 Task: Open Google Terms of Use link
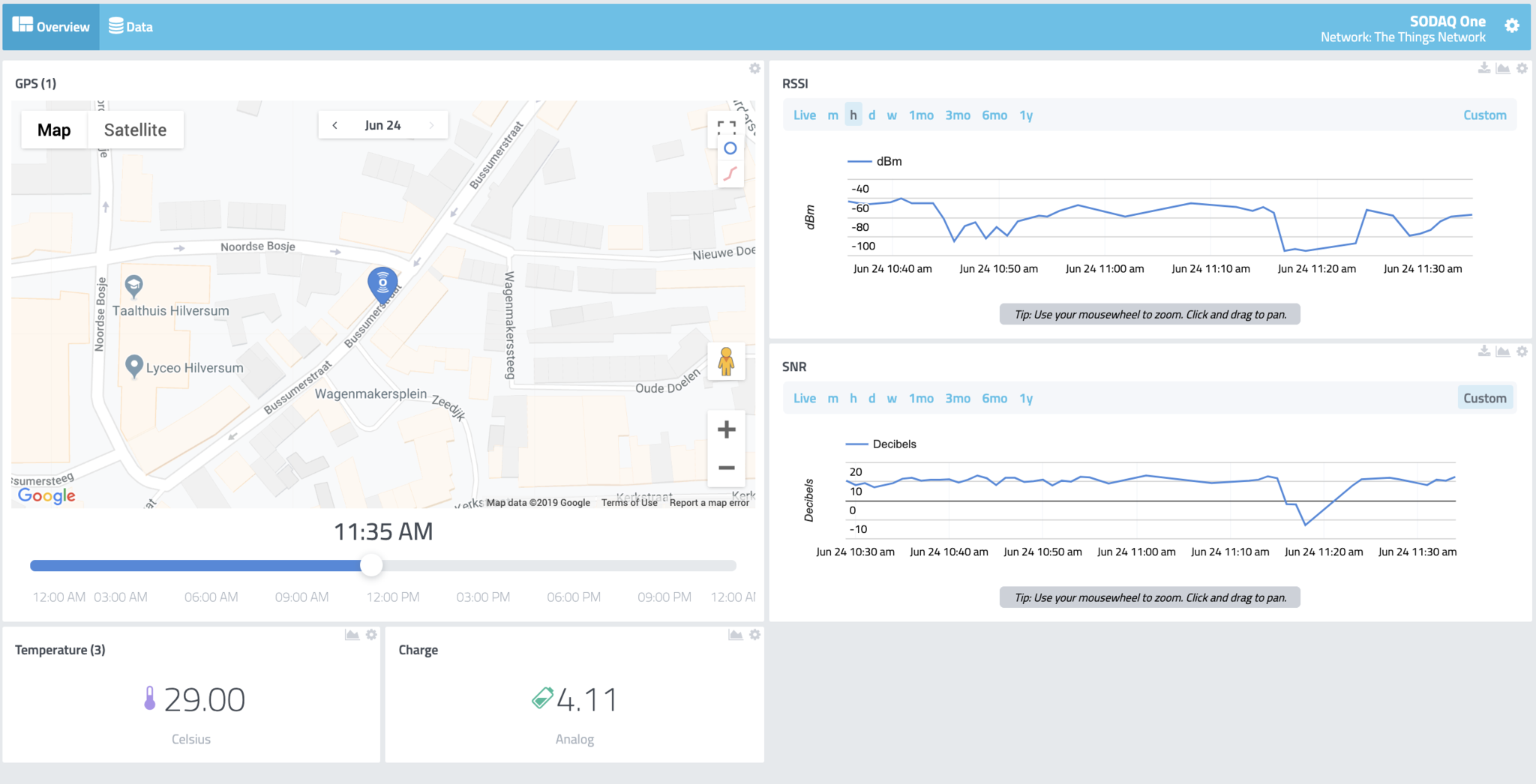tap(629, 502)
